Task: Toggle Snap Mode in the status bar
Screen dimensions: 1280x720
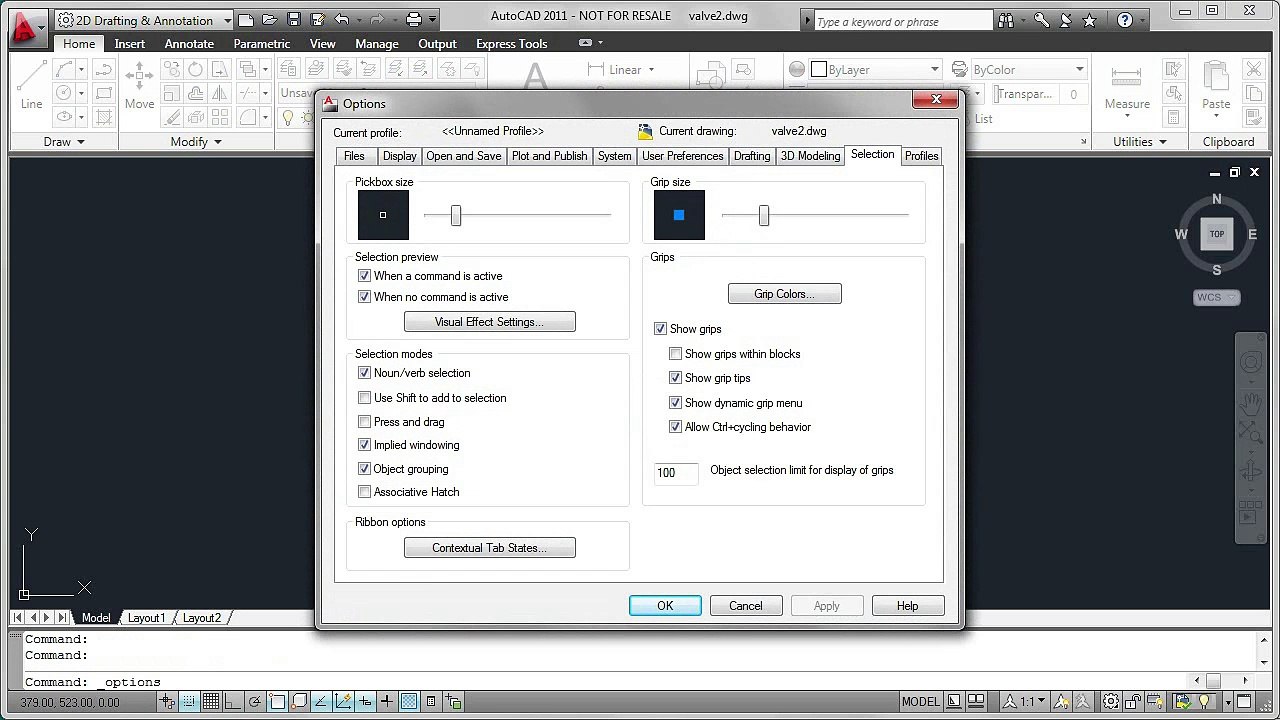Action: 188,702
